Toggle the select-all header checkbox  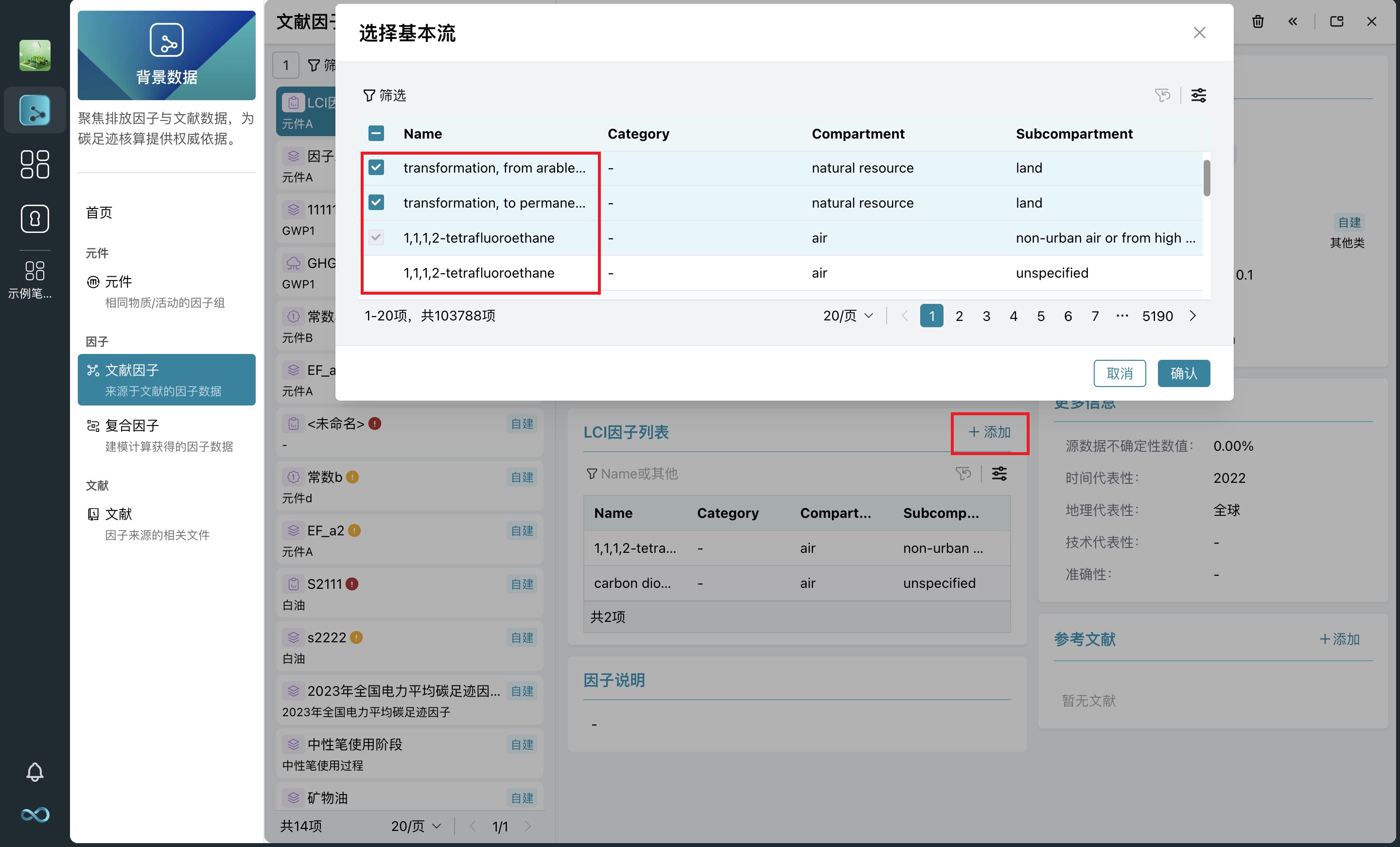[x=376, y=133]
